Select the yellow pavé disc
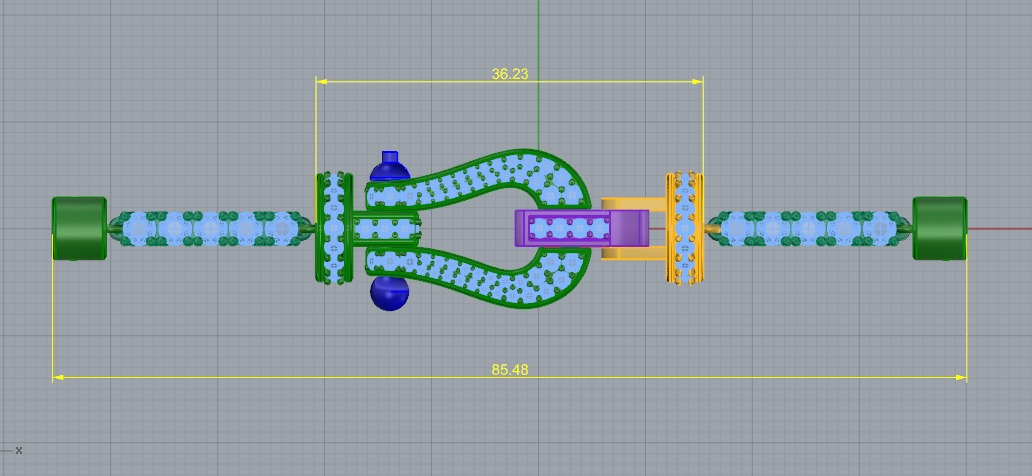This screenshot has width=1032, height=476. coord(684,228)
